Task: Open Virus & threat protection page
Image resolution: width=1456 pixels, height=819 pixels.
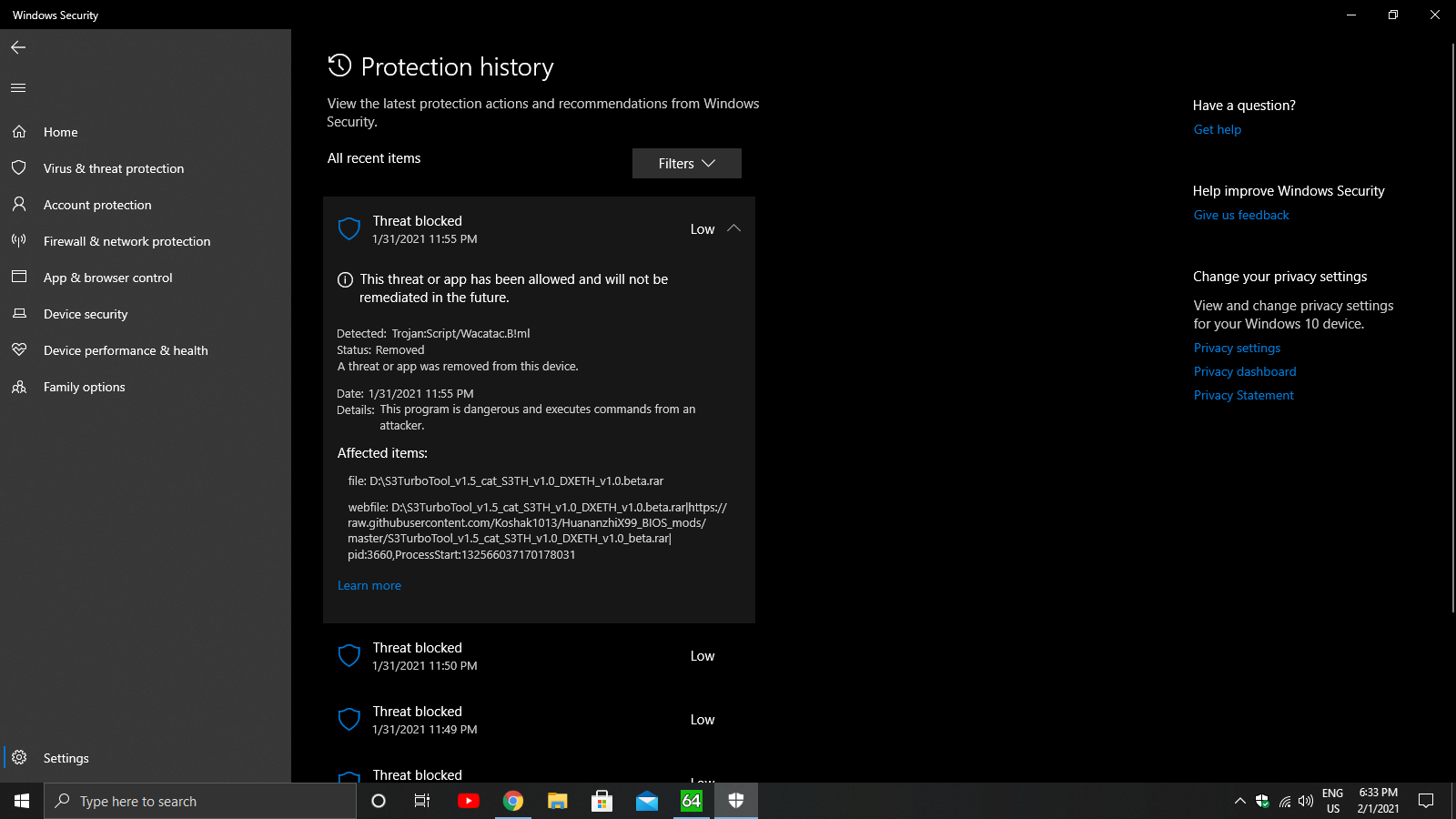Action: (146, 168)
